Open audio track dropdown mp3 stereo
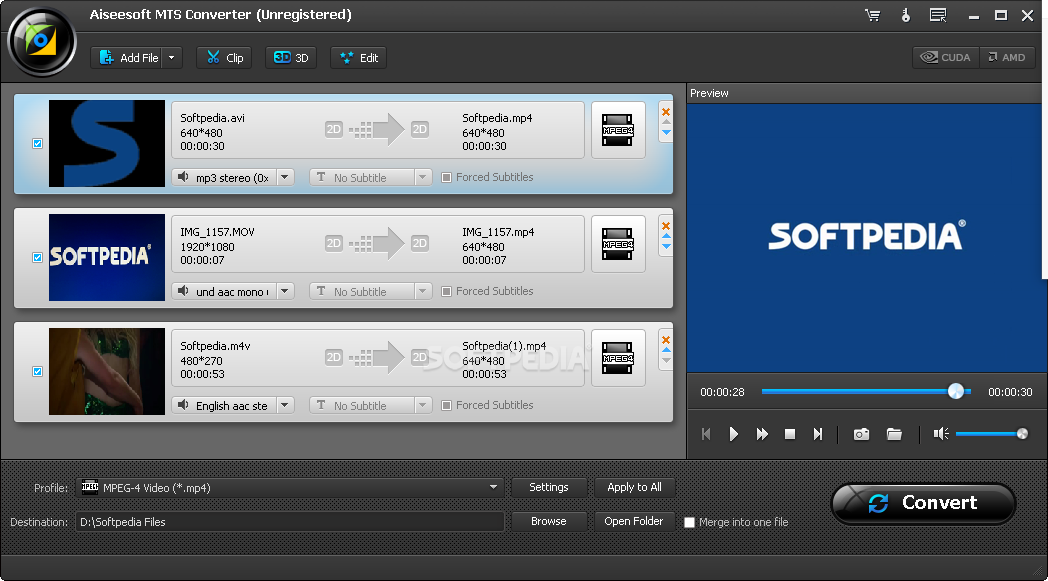The height and width of the screenshot is (581, 1048). (x=285, y=178)
